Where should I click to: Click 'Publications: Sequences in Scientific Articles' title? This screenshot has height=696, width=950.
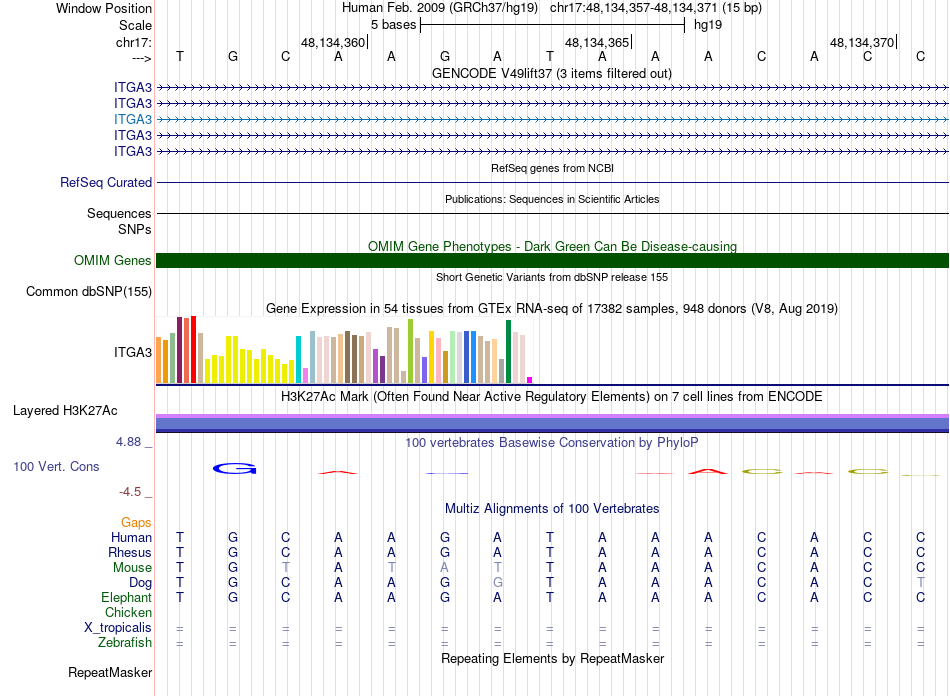point(552,199)
